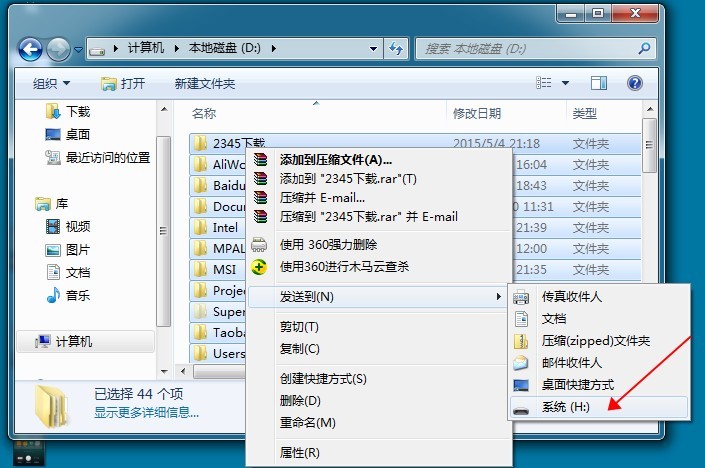705x468 pixels.
Task: Select 库 in the navigation pane
Action: pos(51,204)
